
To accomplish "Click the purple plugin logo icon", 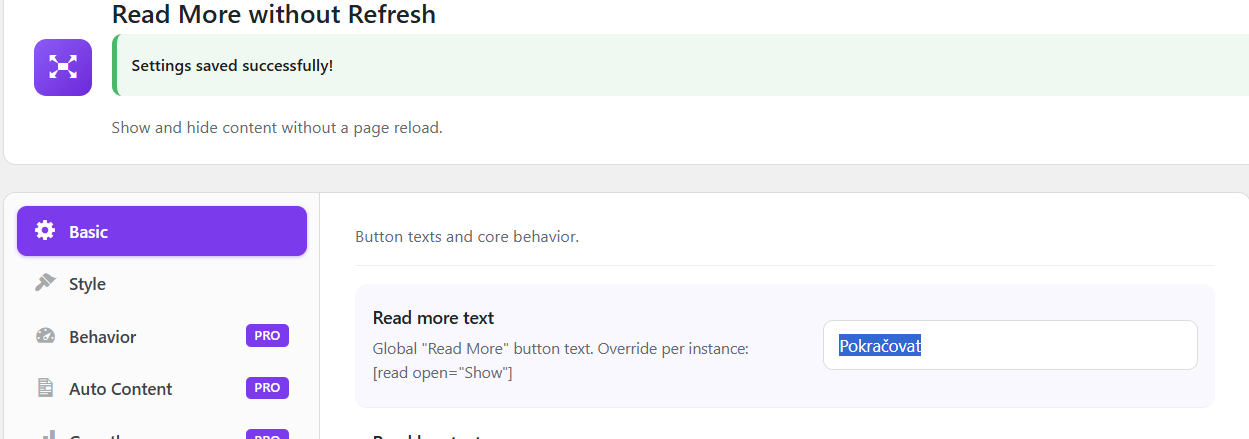I will click(x=63, y=67).
